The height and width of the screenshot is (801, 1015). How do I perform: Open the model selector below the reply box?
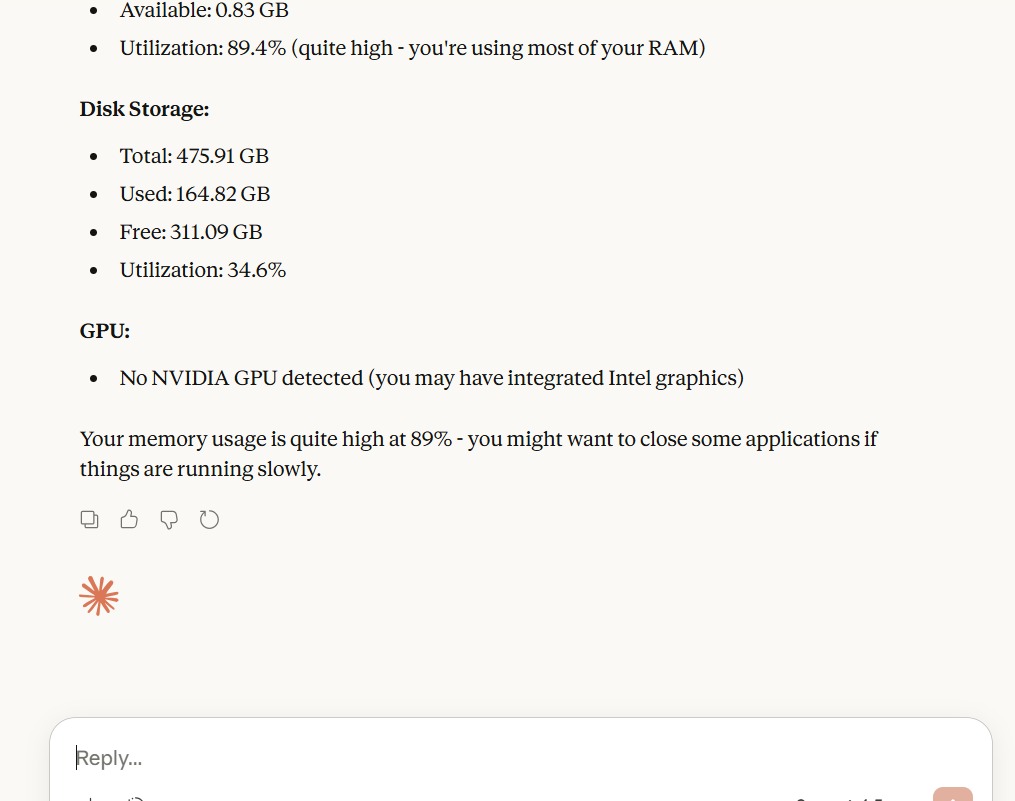[840, 797]
